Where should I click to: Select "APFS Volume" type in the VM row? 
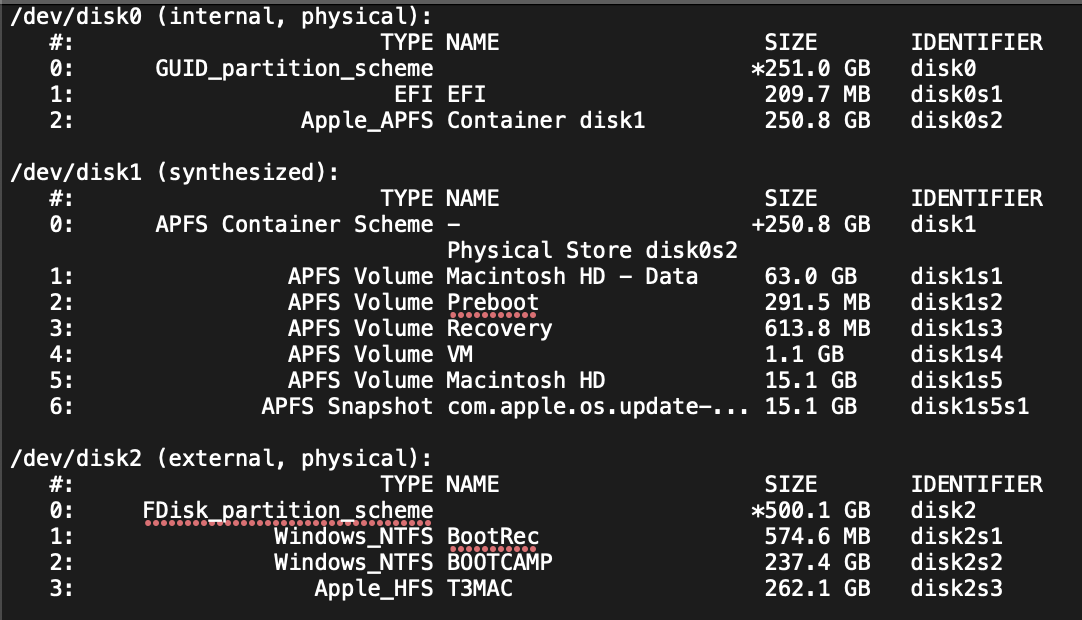click(361, 354)
